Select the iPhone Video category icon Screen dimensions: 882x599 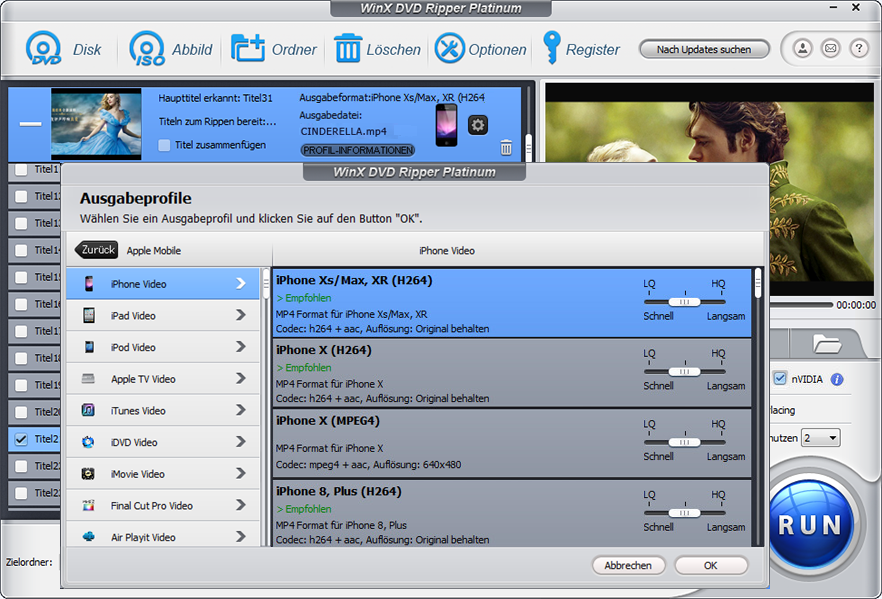[90, 283]
